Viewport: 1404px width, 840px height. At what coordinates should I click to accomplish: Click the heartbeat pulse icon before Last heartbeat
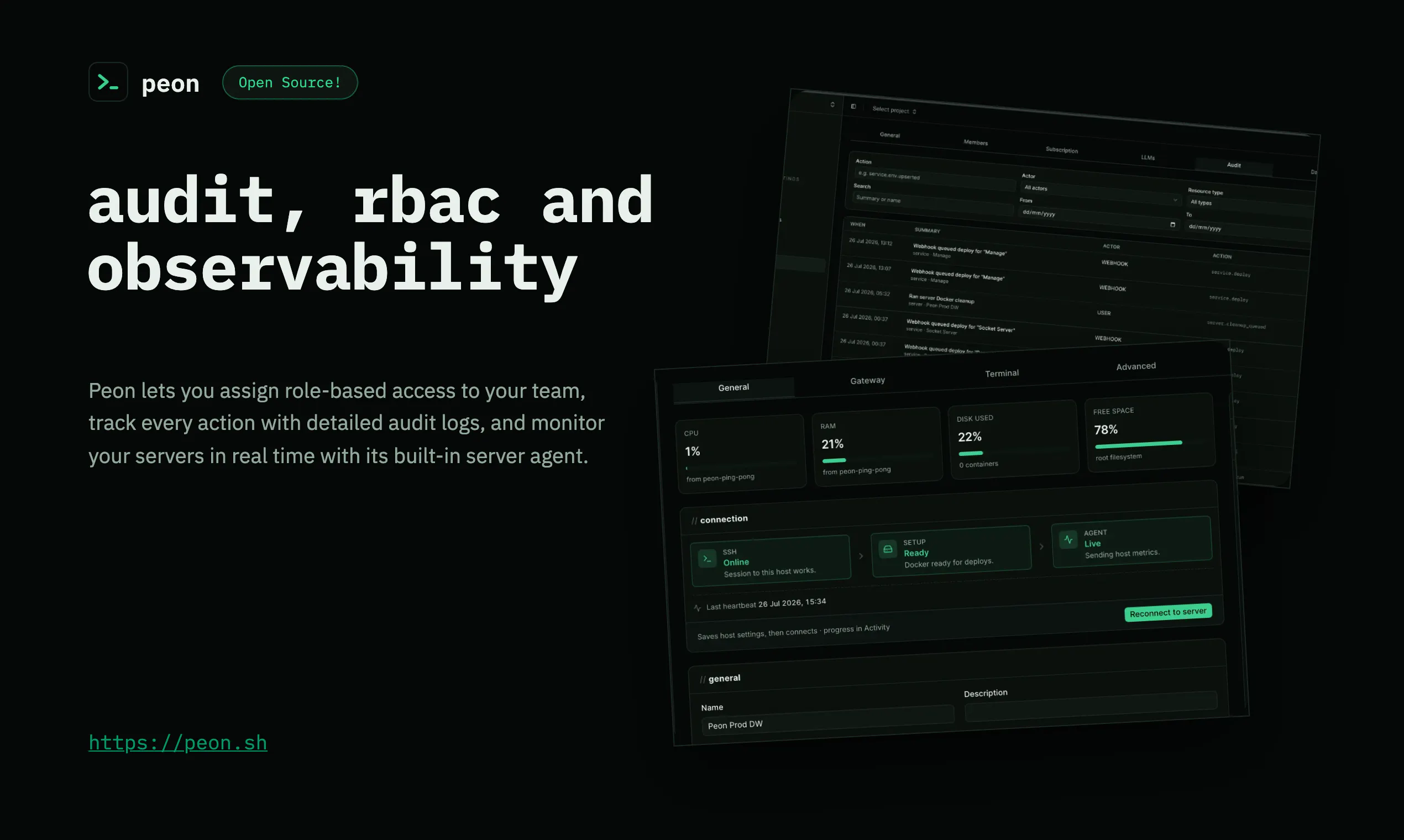698,608
